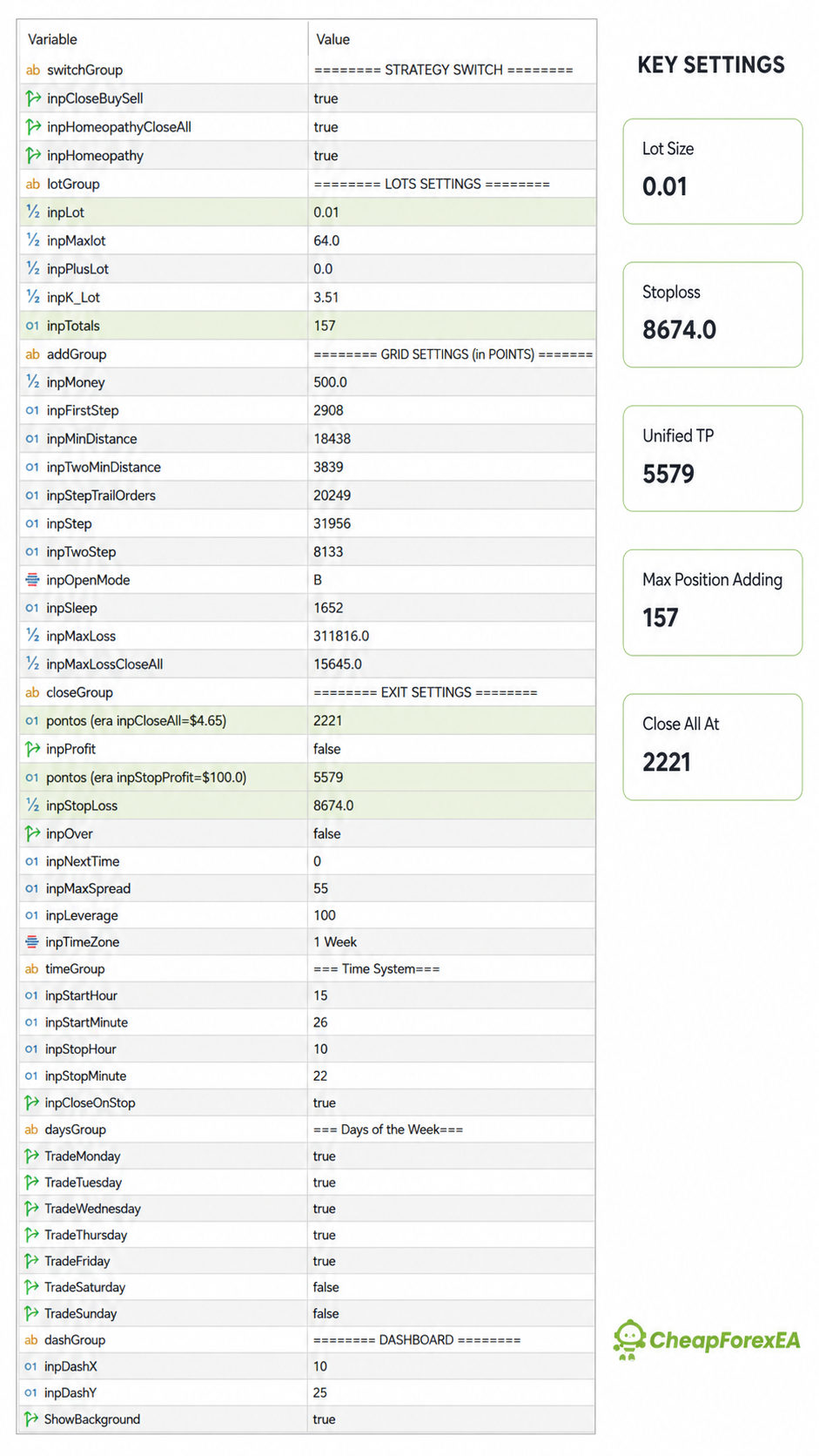Click the CheapForexEA robot logo
819x1456 pixels.
coord(629,1340)
